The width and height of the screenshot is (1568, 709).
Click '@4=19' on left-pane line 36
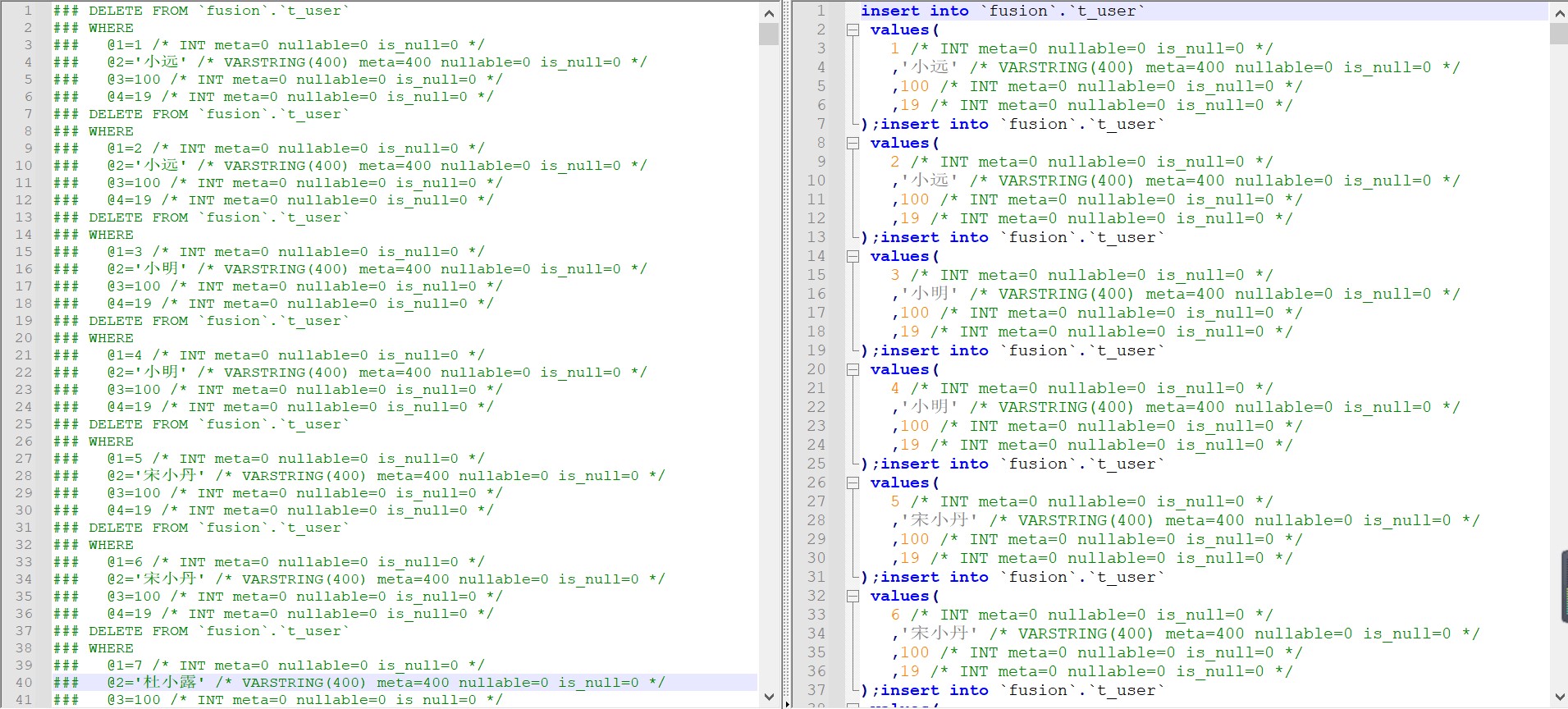130,614
